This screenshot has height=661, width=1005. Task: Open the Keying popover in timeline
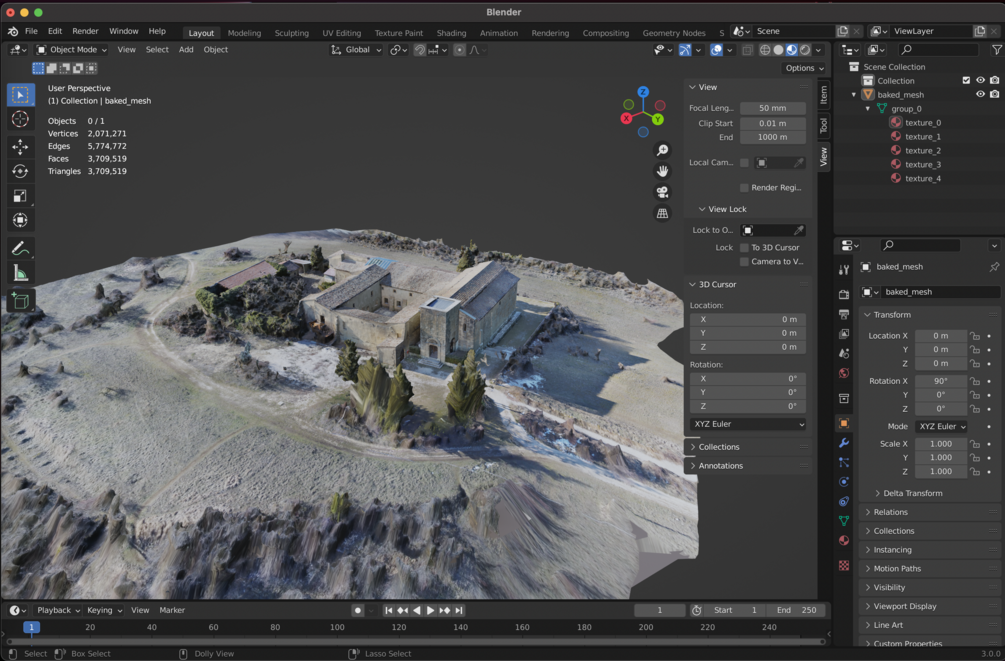[x=104, y=610]
